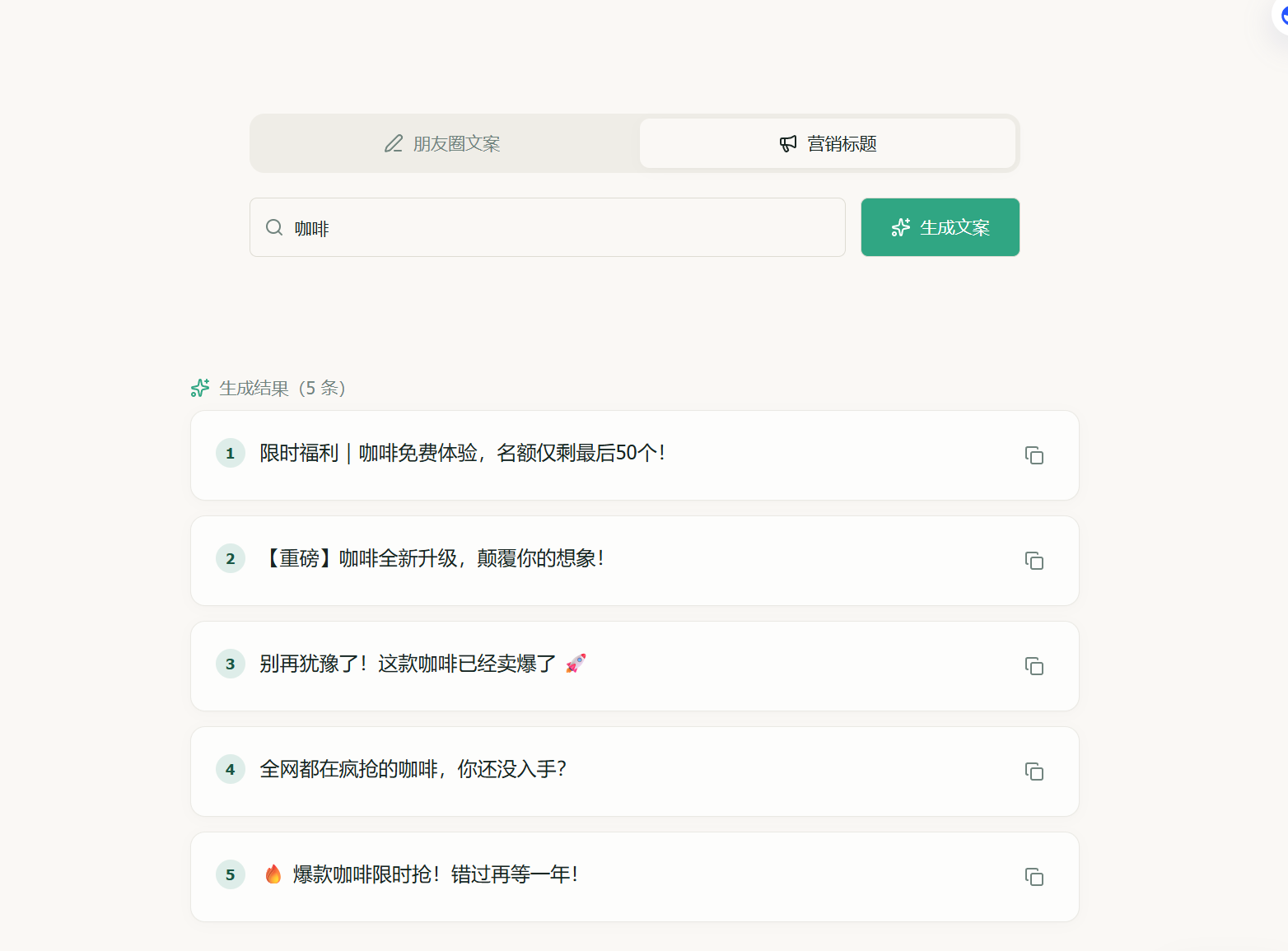
Task: Copy result 3 别再犹豫了 headline
Action: point(1034,666)
